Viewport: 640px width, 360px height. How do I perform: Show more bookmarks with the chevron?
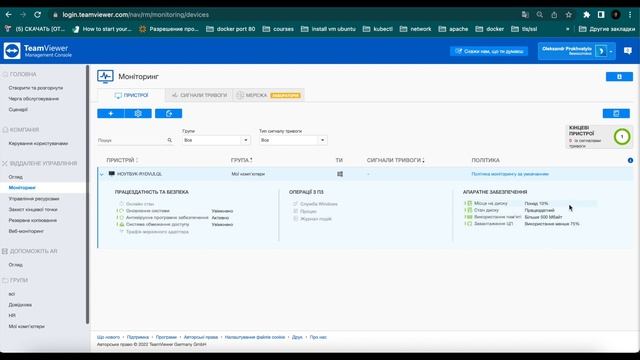567,29
